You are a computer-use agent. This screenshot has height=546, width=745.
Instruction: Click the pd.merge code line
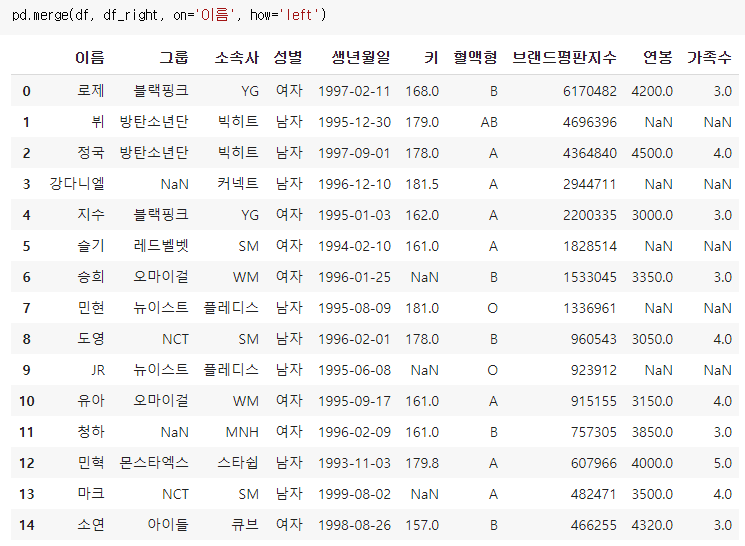point(169,15)
